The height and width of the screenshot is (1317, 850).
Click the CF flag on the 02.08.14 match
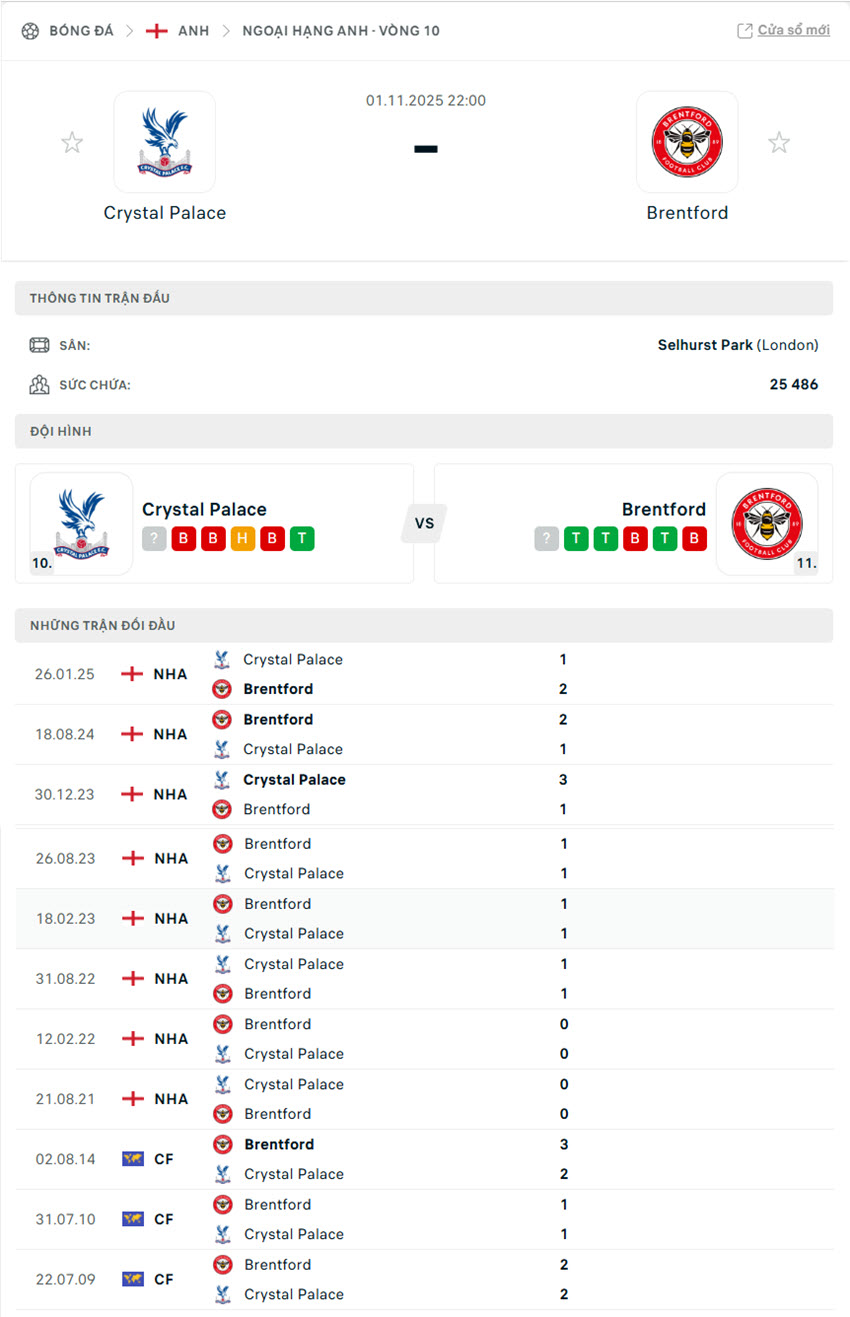point(132,1158)
